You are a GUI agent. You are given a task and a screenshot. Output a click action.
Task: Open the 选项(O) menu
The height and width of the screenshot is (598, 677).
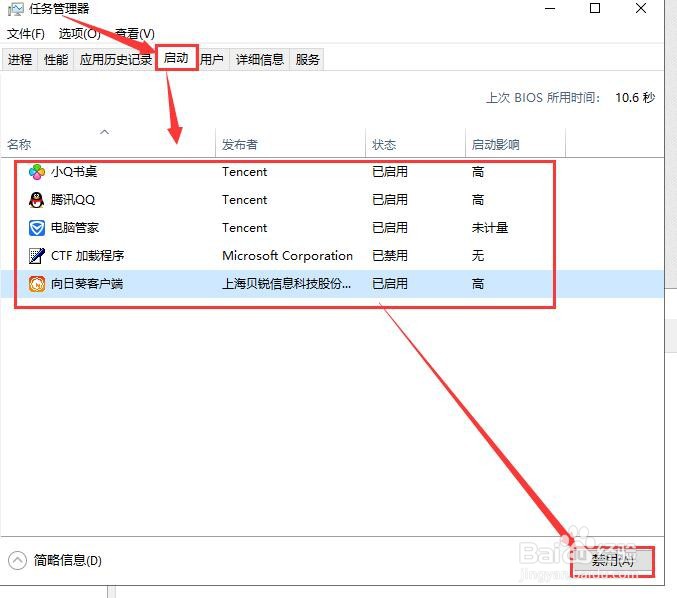click(79, 34)
